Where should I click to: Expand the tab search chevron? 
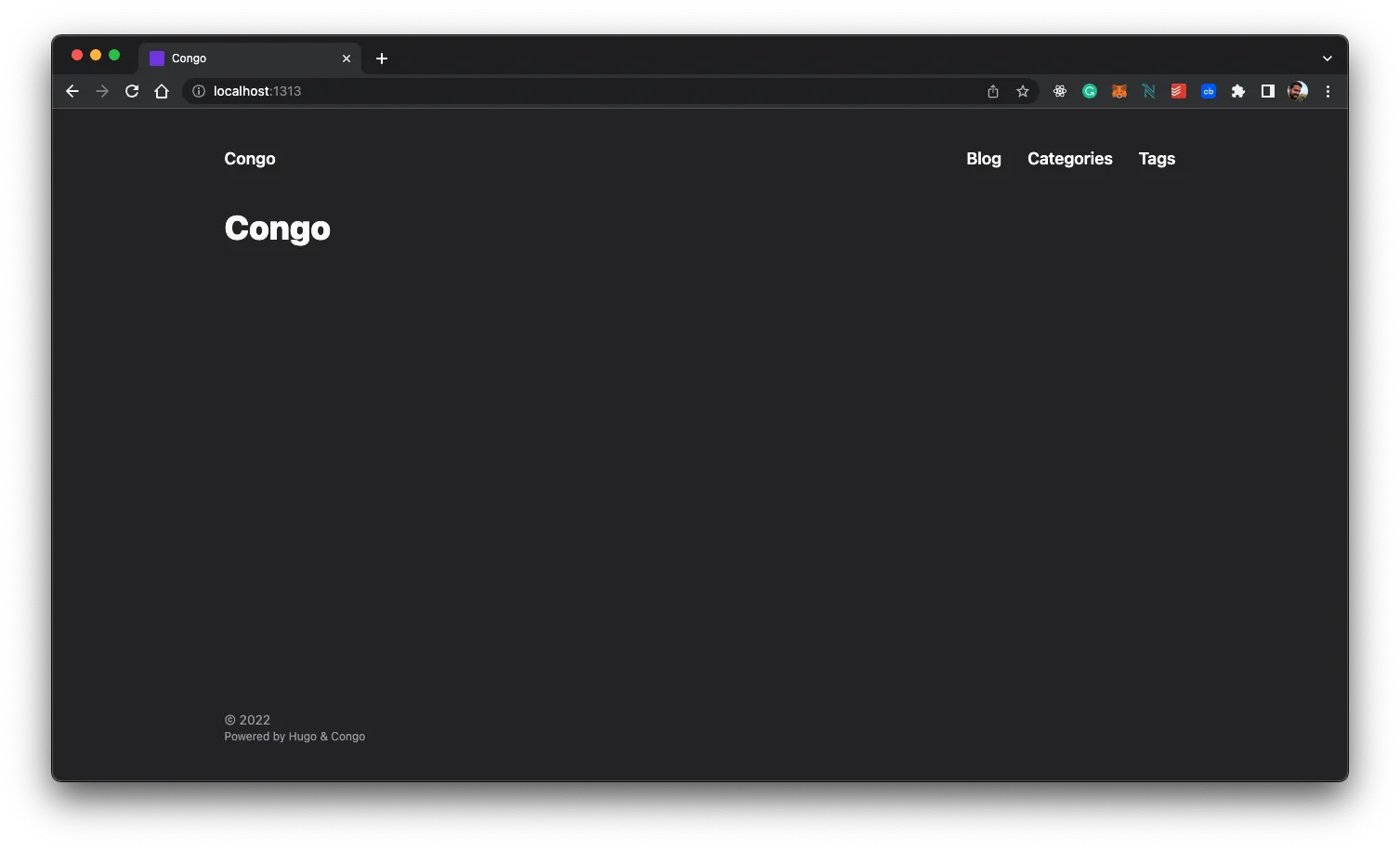(x=1328, y=59)
